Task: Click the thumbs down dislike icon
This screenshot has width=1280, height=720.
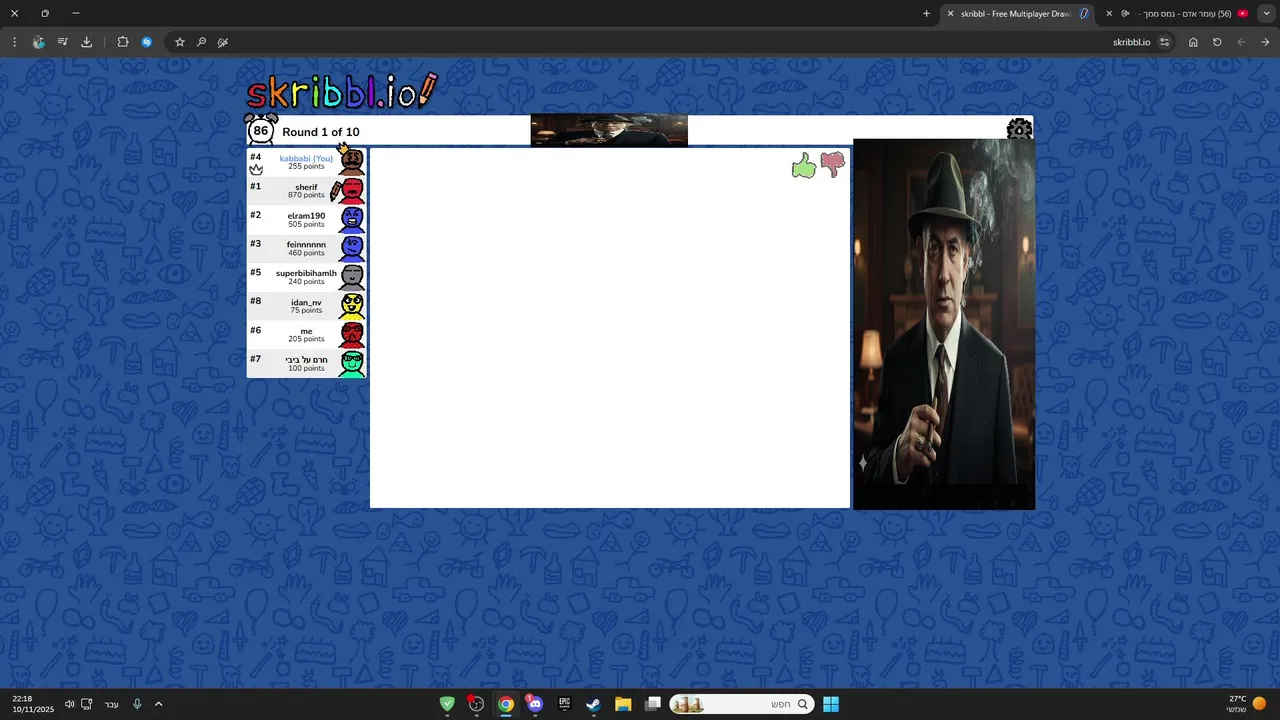Action: [833, 164]
